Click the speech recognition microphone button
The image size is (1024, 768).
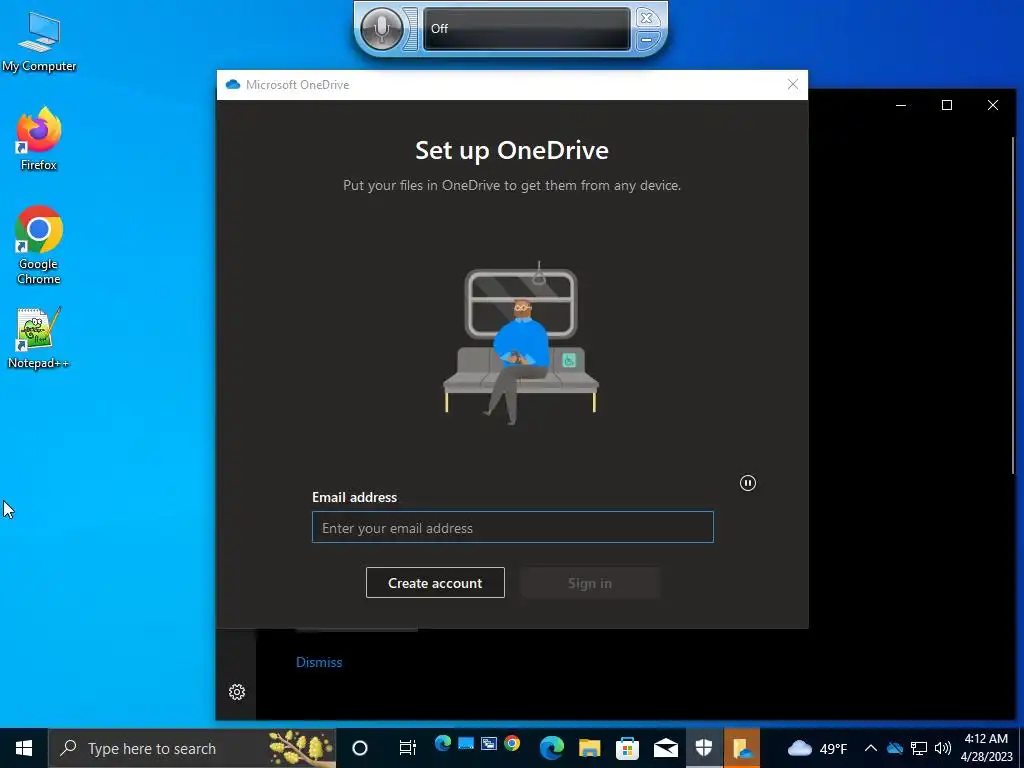pyautogui.click(x=381, y=29)
